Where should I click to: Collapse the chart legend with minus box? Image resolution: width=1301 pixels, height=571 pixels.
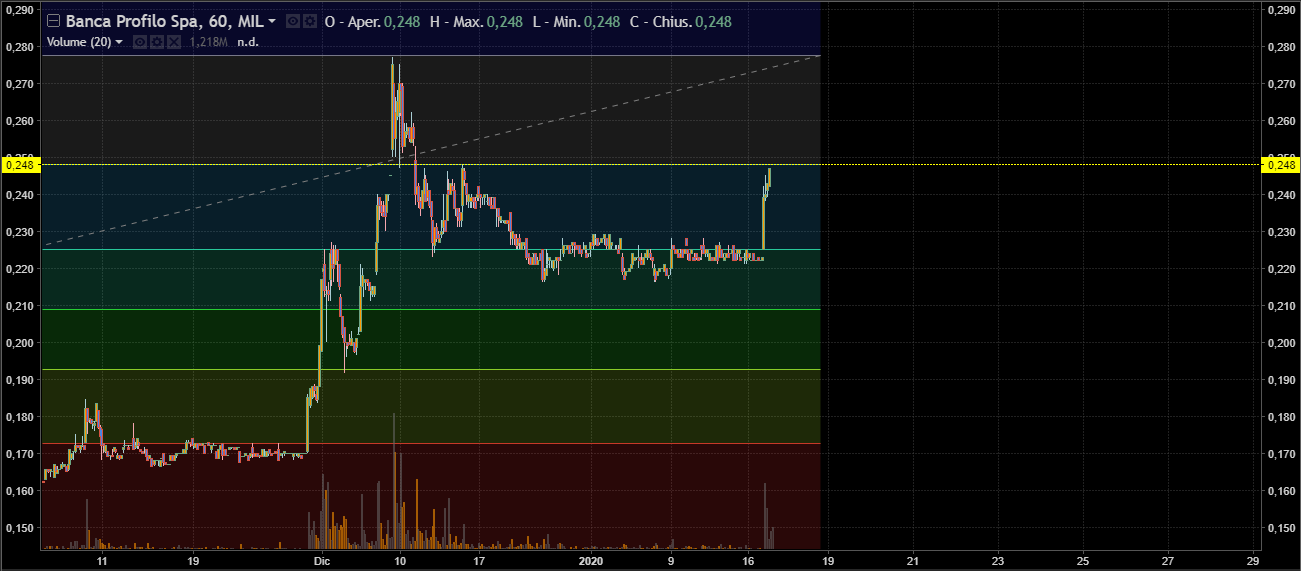(54, 21)
